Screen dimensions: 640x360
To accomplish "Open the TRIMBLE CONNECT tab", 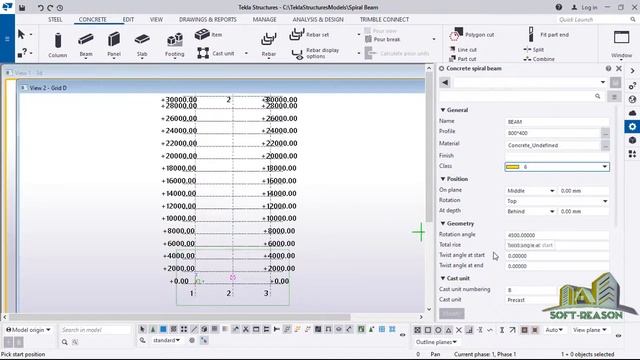I will pos(384,20).
